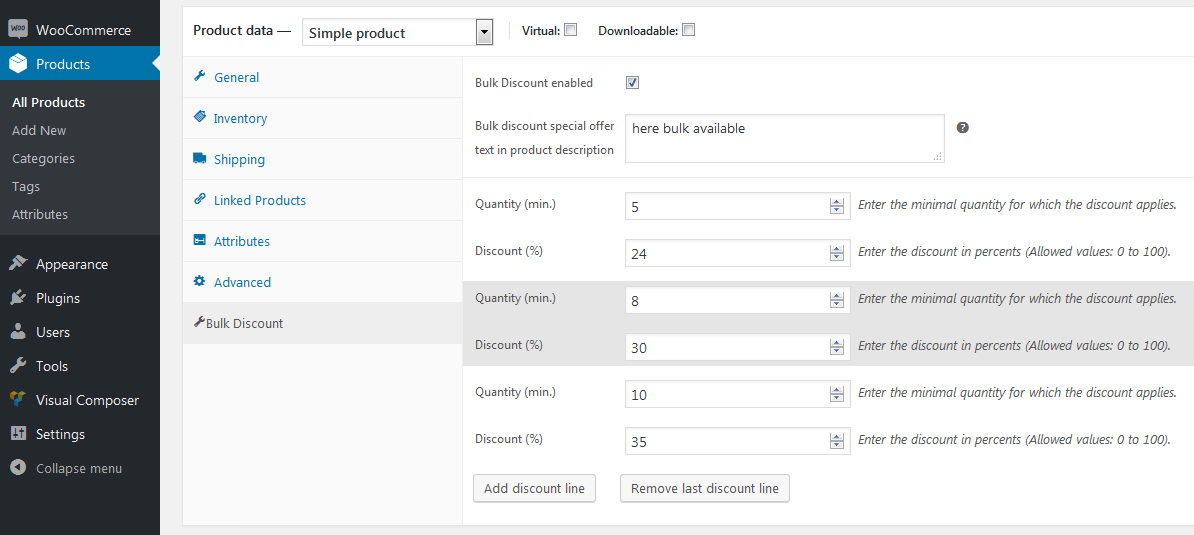The height and width of the screenshot is (535, 1194).
Task: Uncheck Bulk Discount enabled checkbox
Action: (x=632, y=83)
